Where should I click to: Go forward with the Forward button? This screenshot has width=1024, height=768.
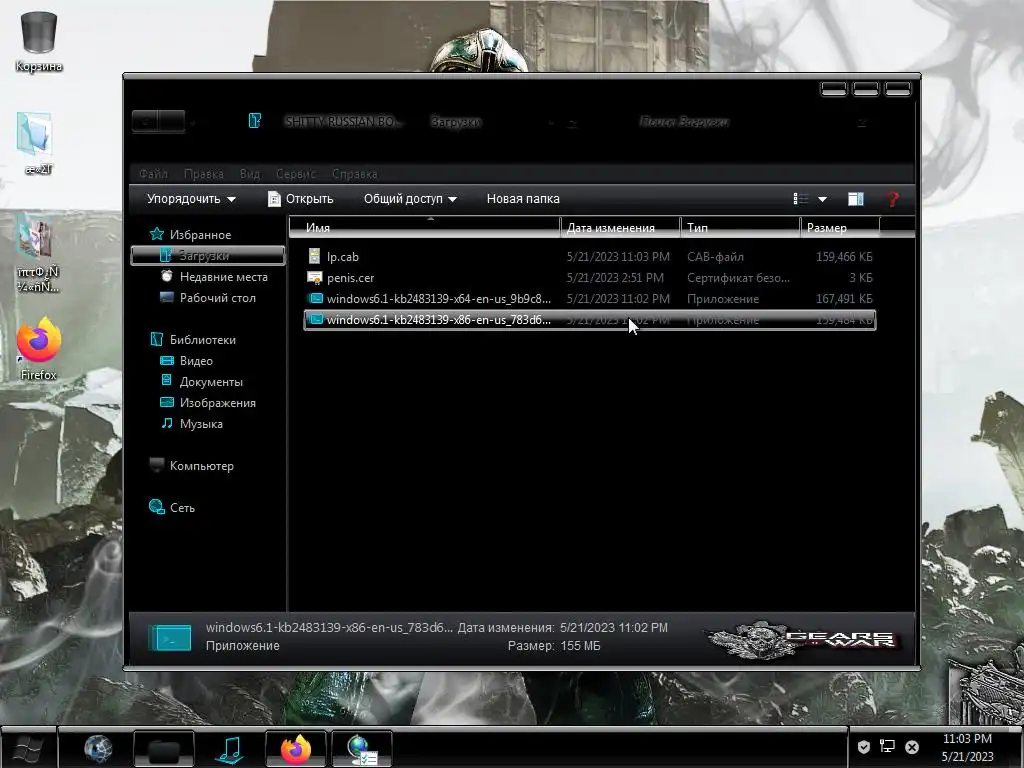pos(172,121)
